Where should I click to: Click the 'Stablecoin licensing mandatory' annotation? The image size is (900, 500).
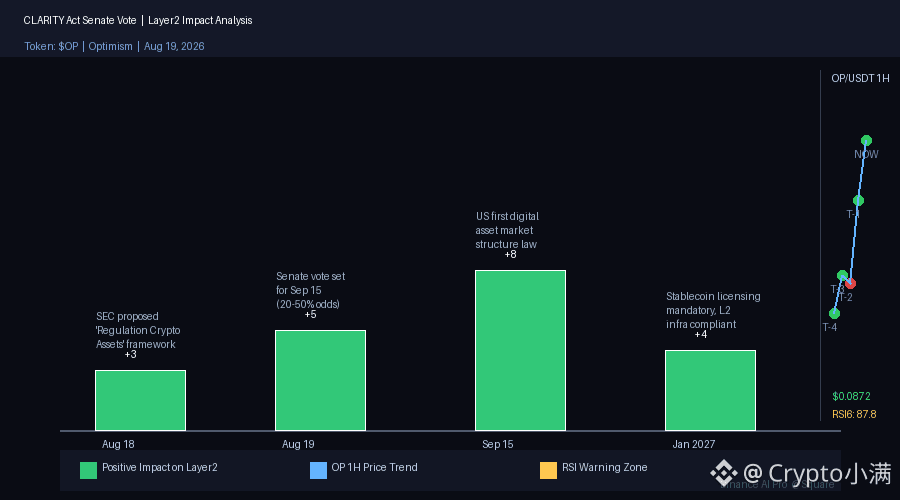tap(713, 310)
